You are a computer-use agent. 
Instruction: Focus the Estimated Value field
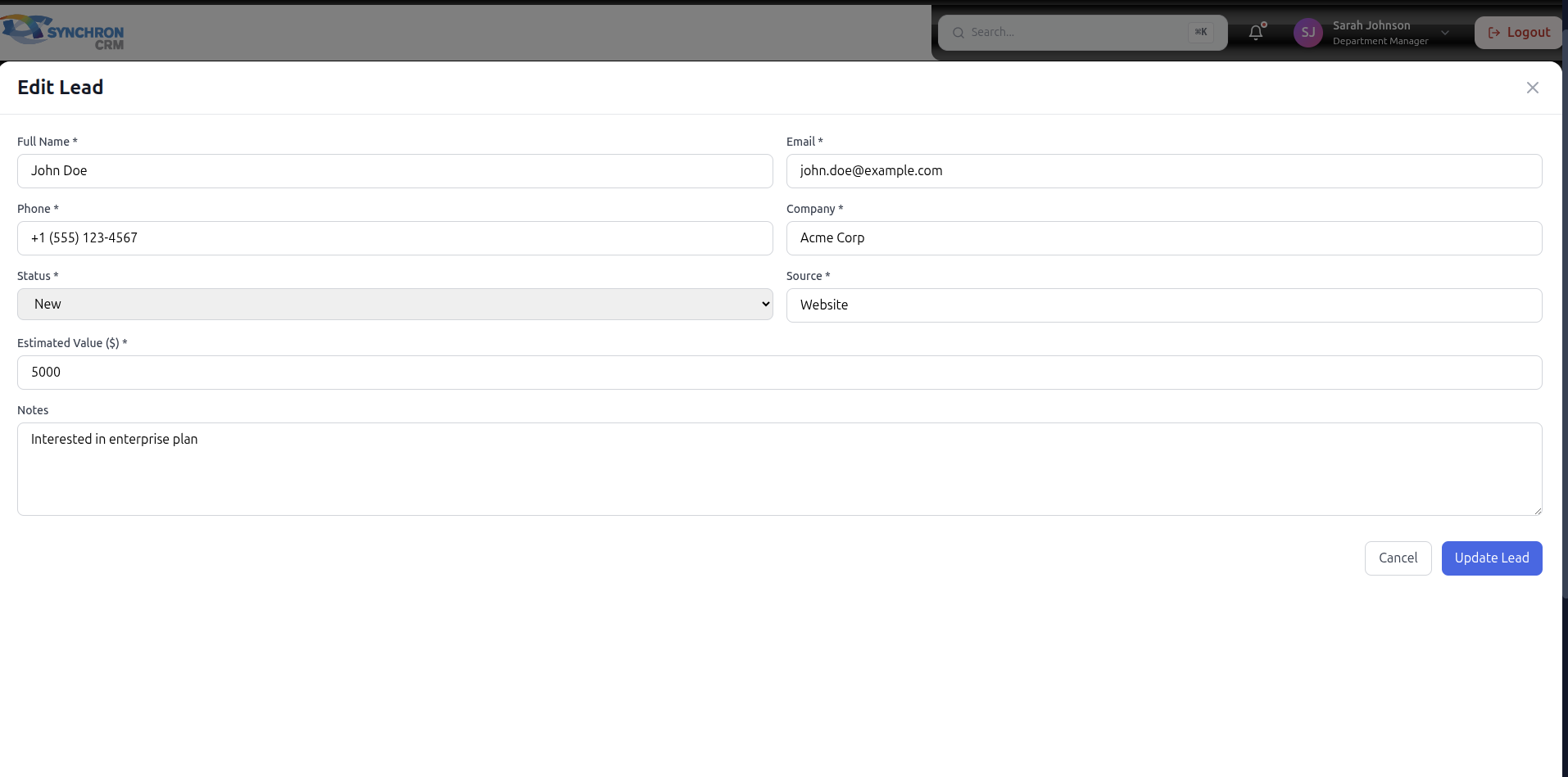[x=778, y=373]
